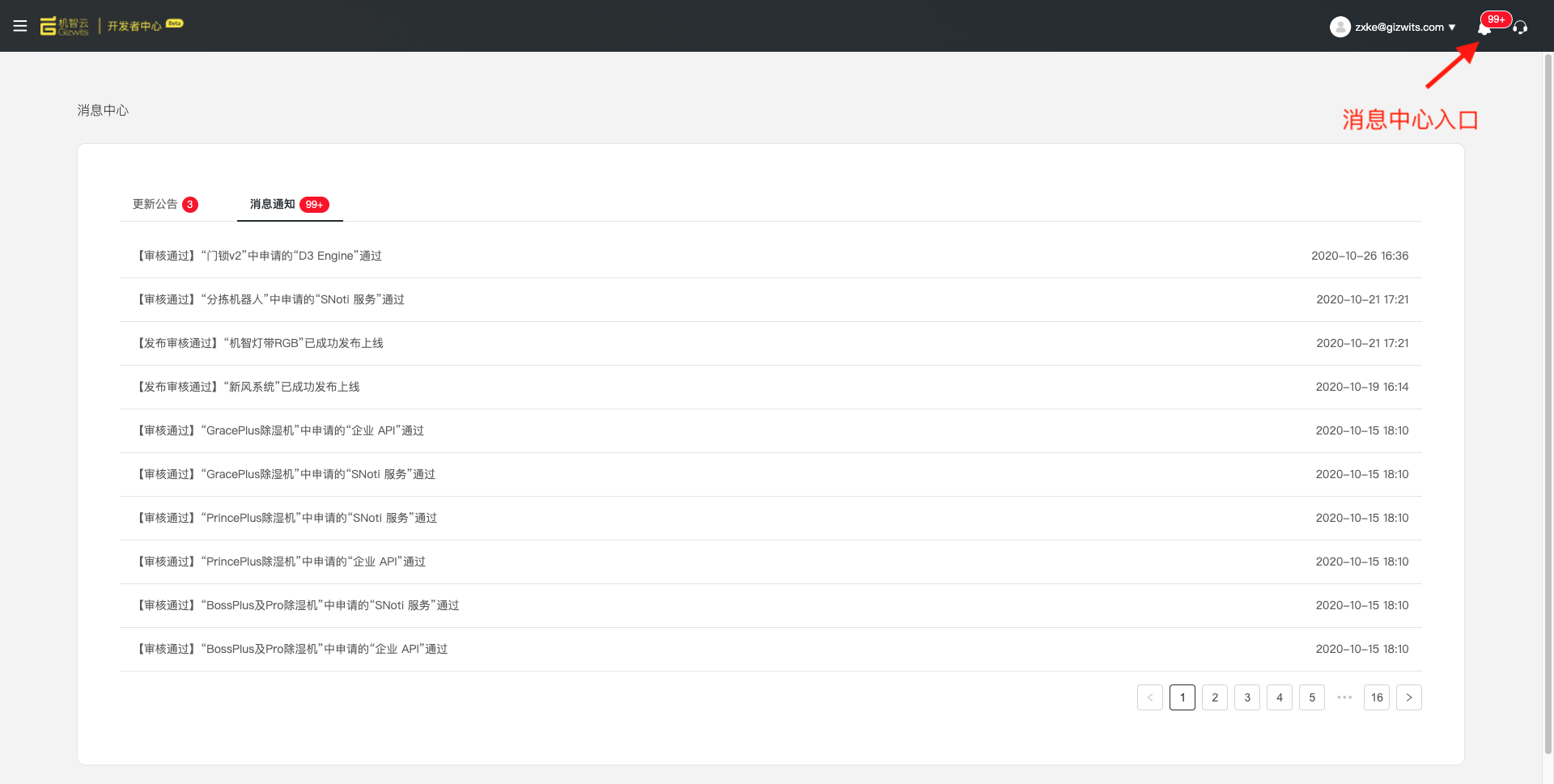Open the 分拣机器人 SNoti 服务 message
The height and width of the screenshot is (784, 1554).
click(271, 299)
